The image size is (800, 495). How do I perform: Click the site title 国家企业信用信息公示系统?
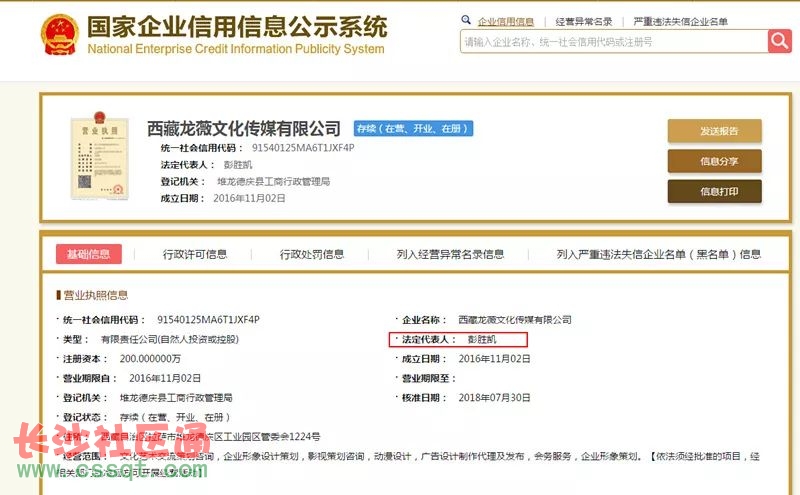pyautogui.click(x=237, y=27)
